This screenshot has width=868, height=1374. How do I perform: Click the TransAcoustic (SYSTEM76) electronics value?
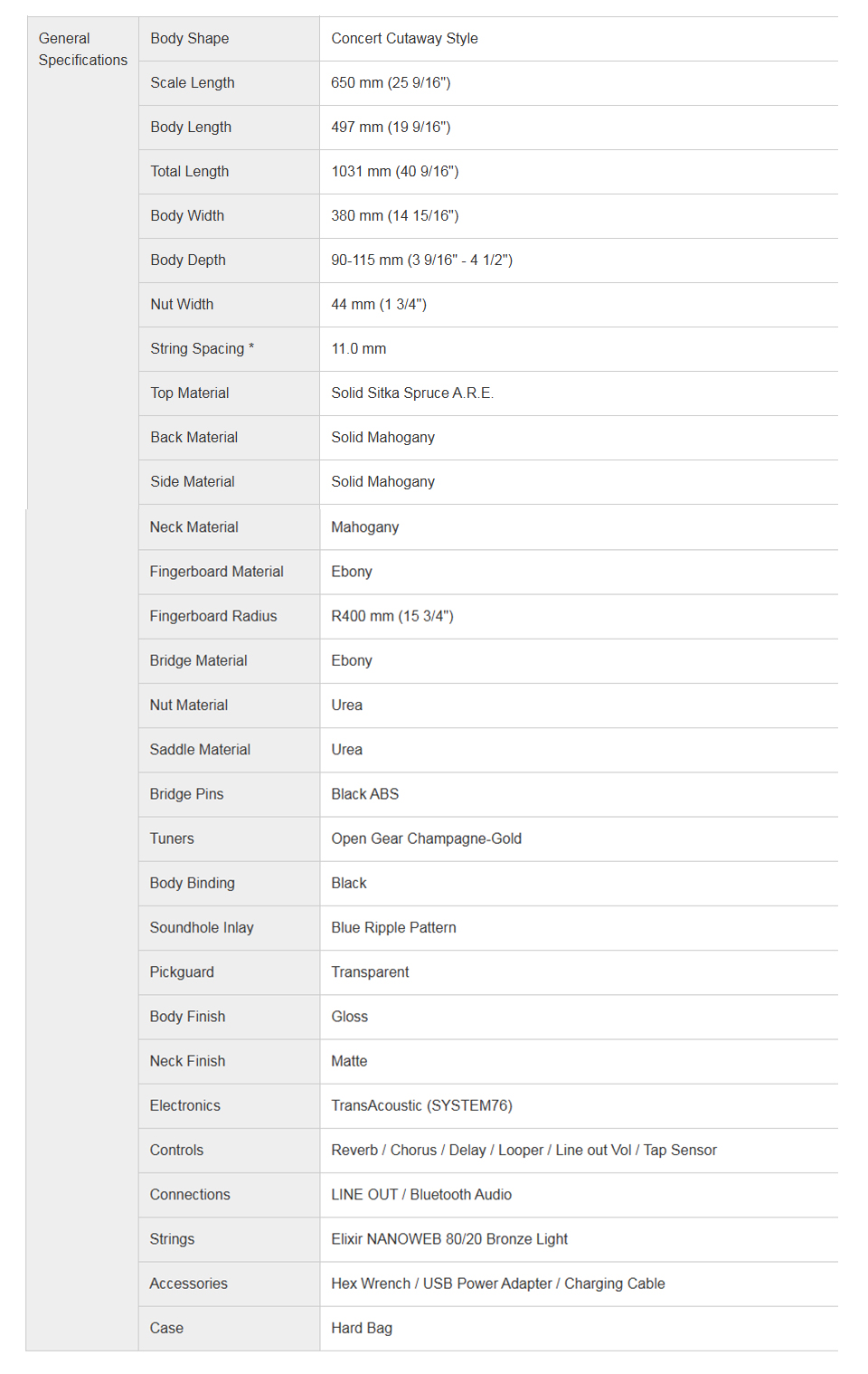click(421, 1105)
